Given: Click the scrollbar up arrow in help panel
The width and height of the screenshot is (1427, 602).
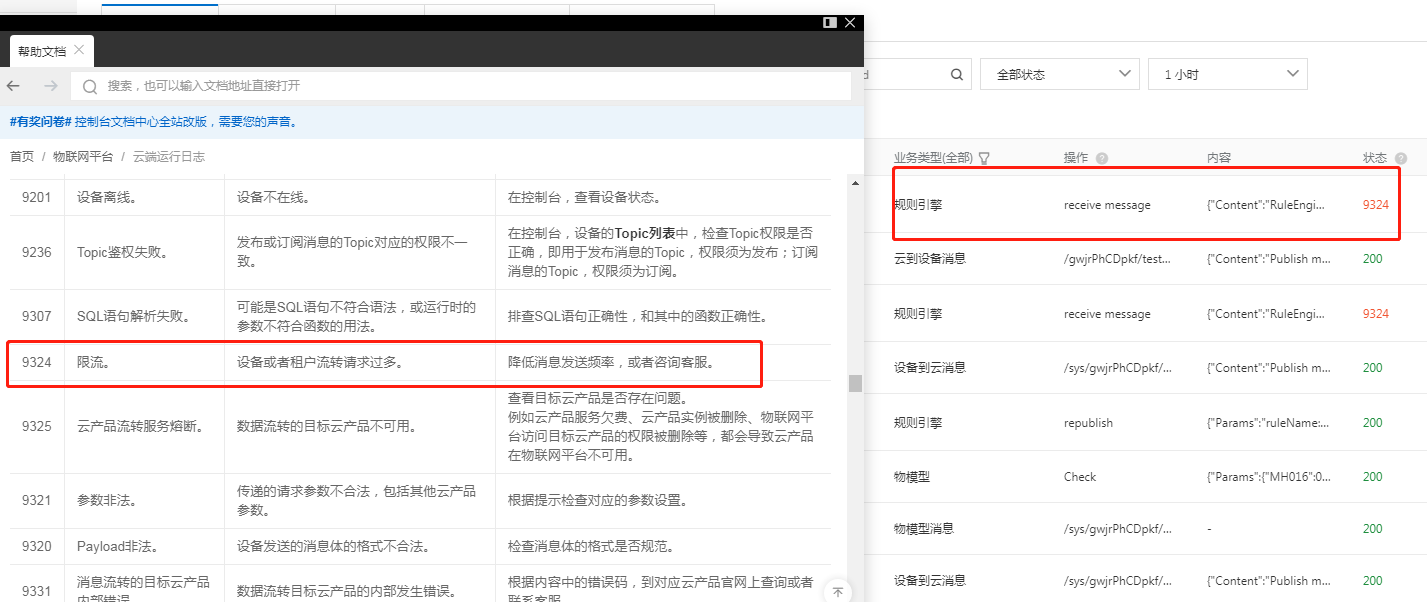Looking at the screenshot, I should [x=855, y=183].
